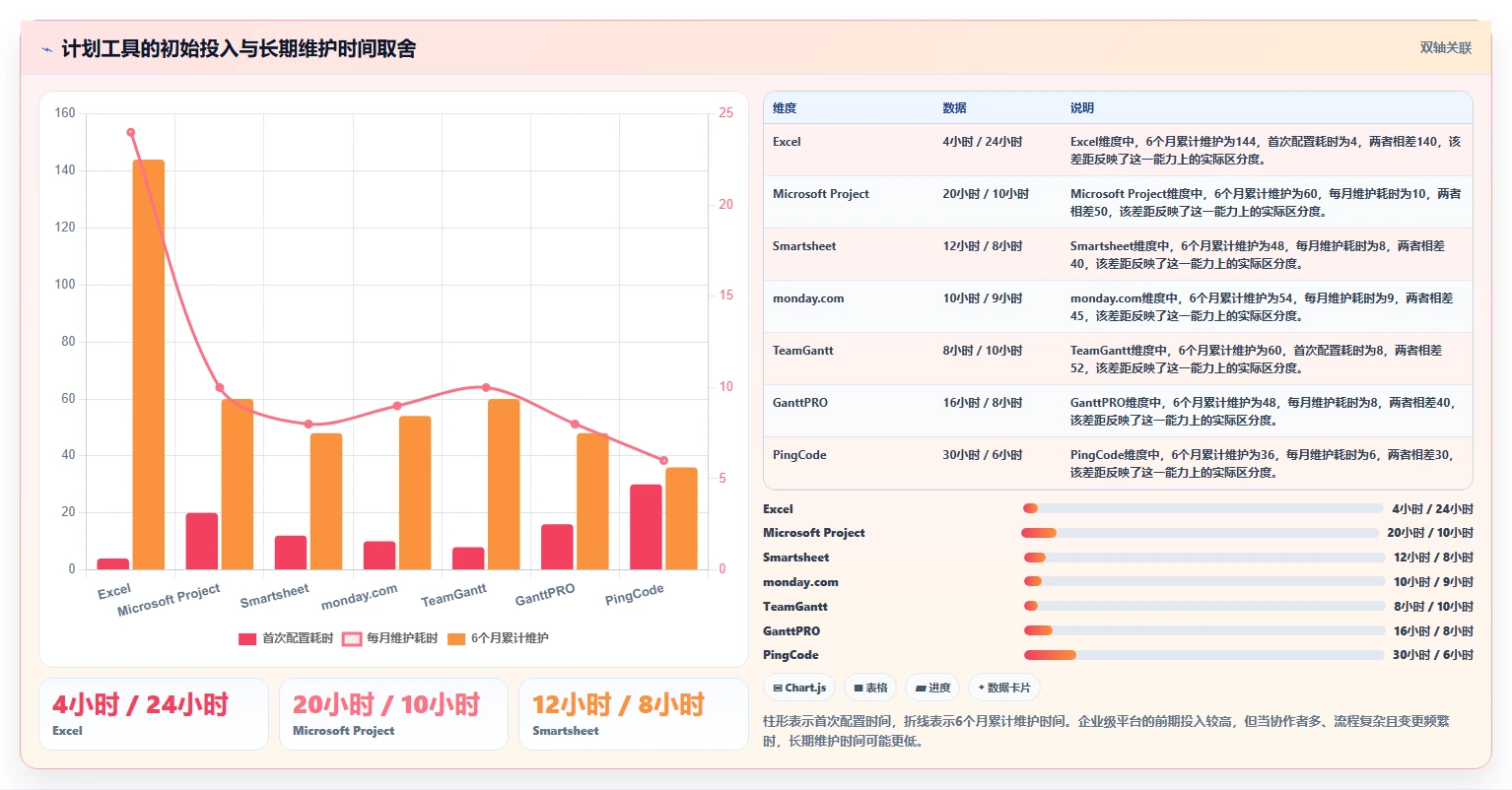
Task: Click the lightning icon beside the page title
Action: (x=46, y=49)
